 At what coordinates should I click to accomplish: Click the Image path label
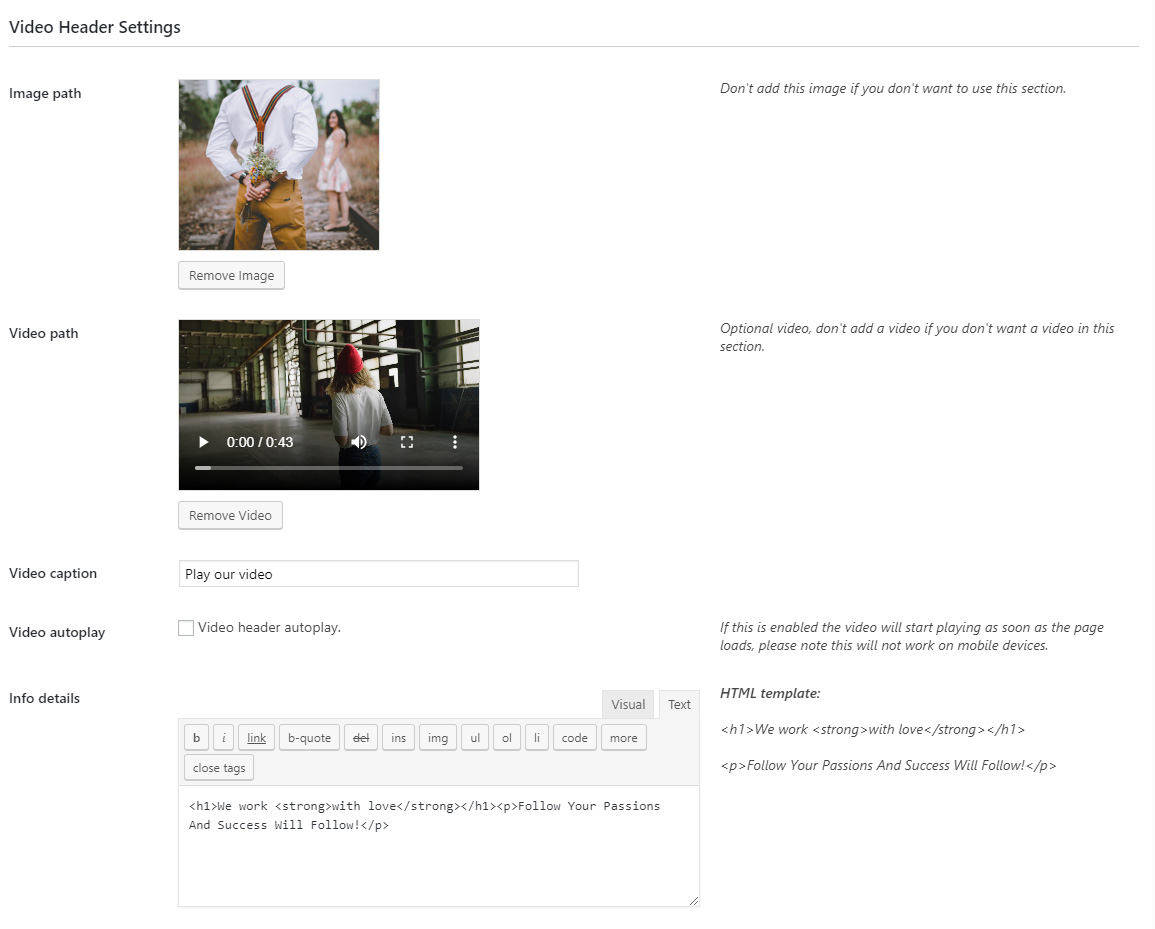coord(45,94)
